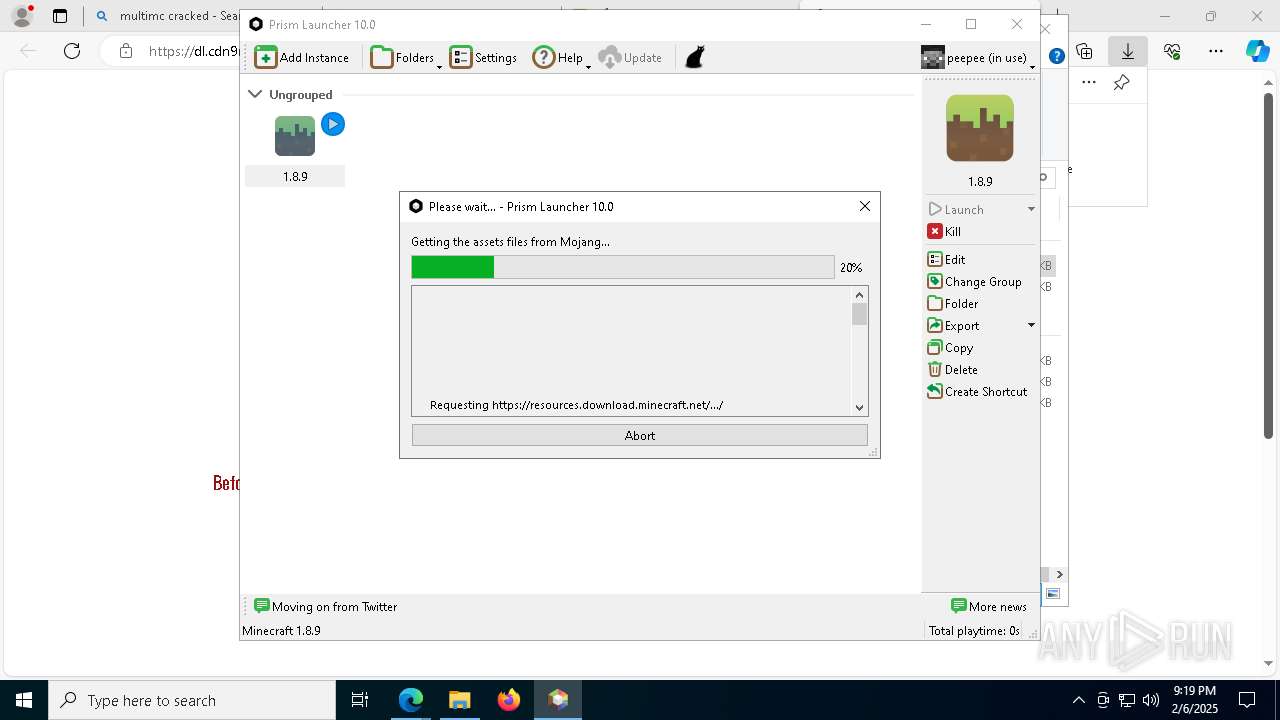Expand the Launch dropdown arrow
This screenshot has height=720, width=1280.
tap(1031, 209)
